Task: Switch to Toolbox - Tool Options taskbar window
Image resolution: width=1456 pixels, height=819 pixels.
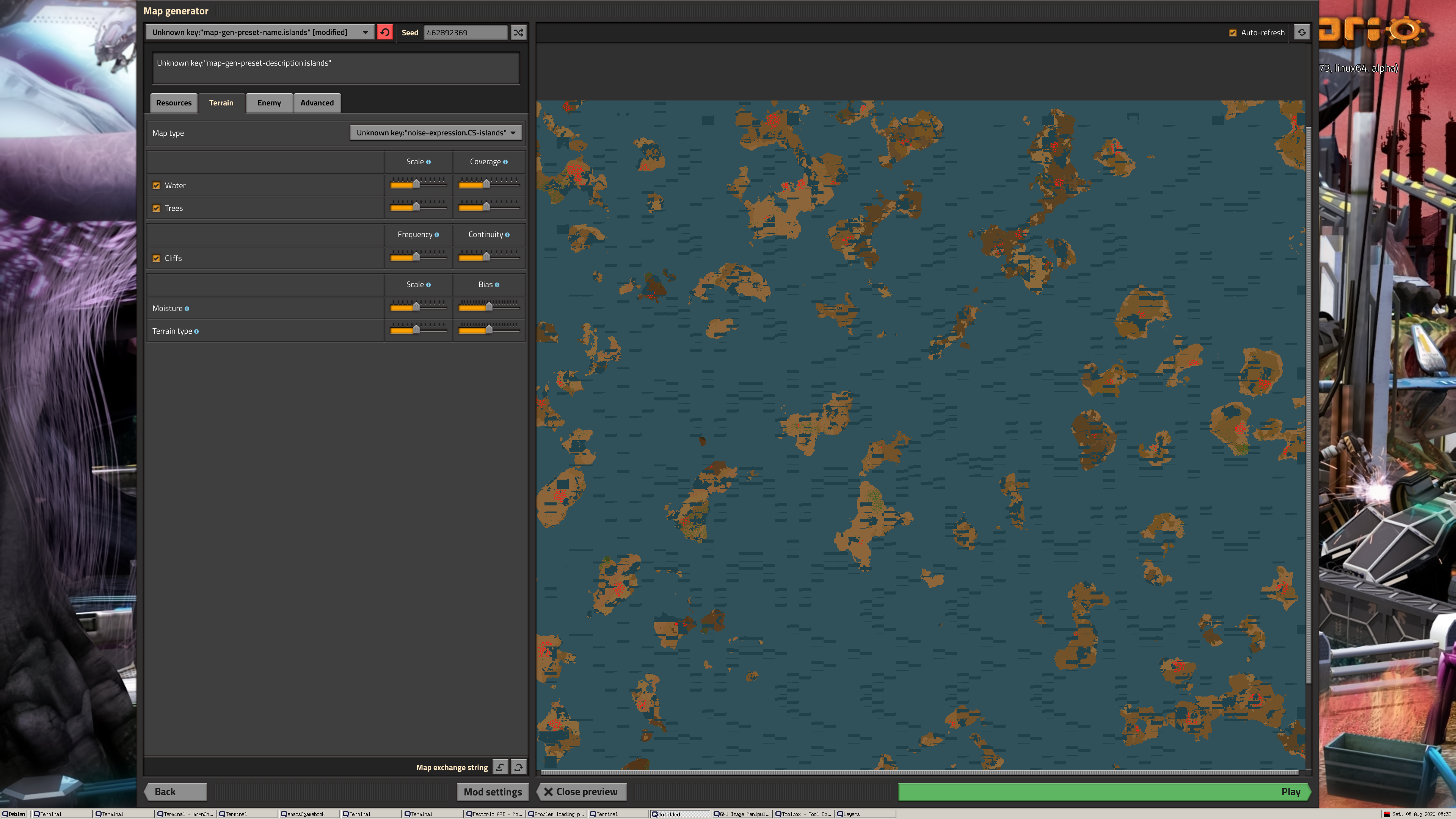Action: (804, 814)
